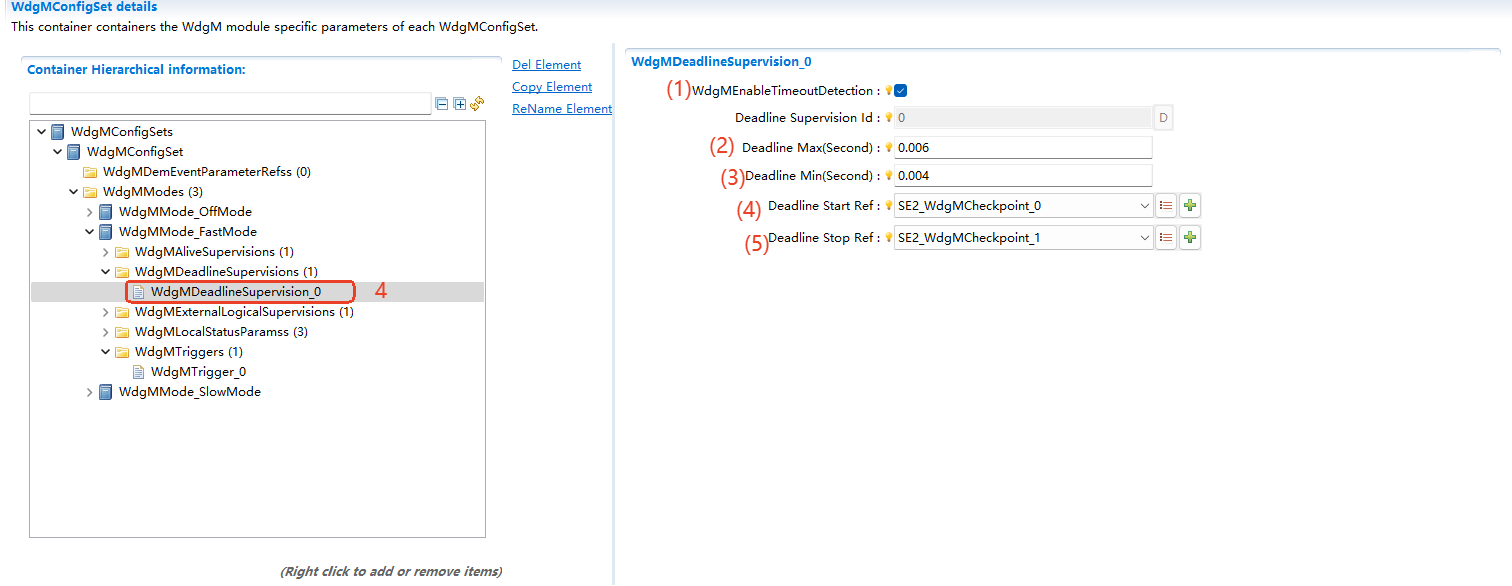Click green plus beside Deadline Start Ref
Image resolution: width=1512 pixels, height=586 pixels.
tap(1190, 206)
